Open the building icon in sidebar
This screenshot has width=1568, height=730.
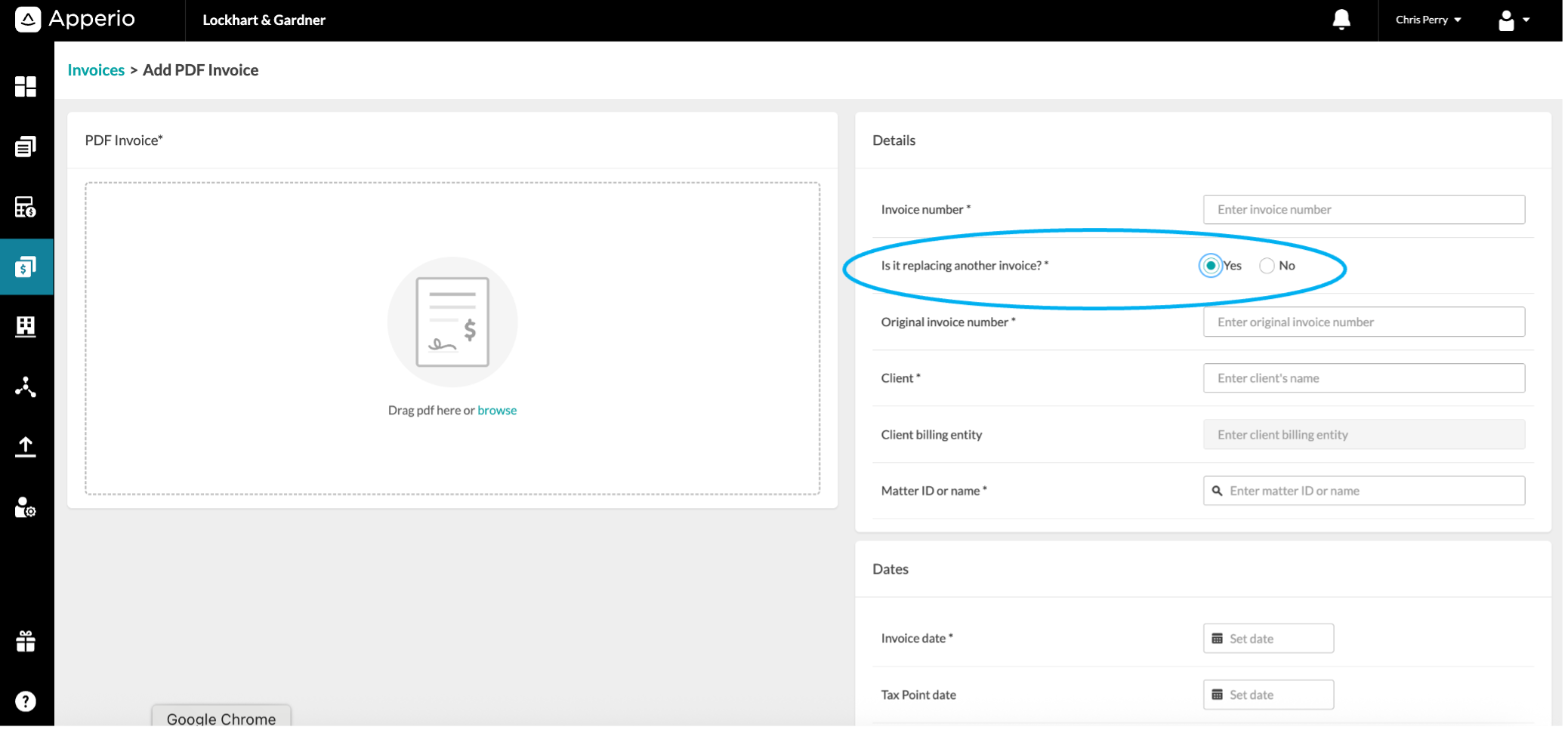26,326
